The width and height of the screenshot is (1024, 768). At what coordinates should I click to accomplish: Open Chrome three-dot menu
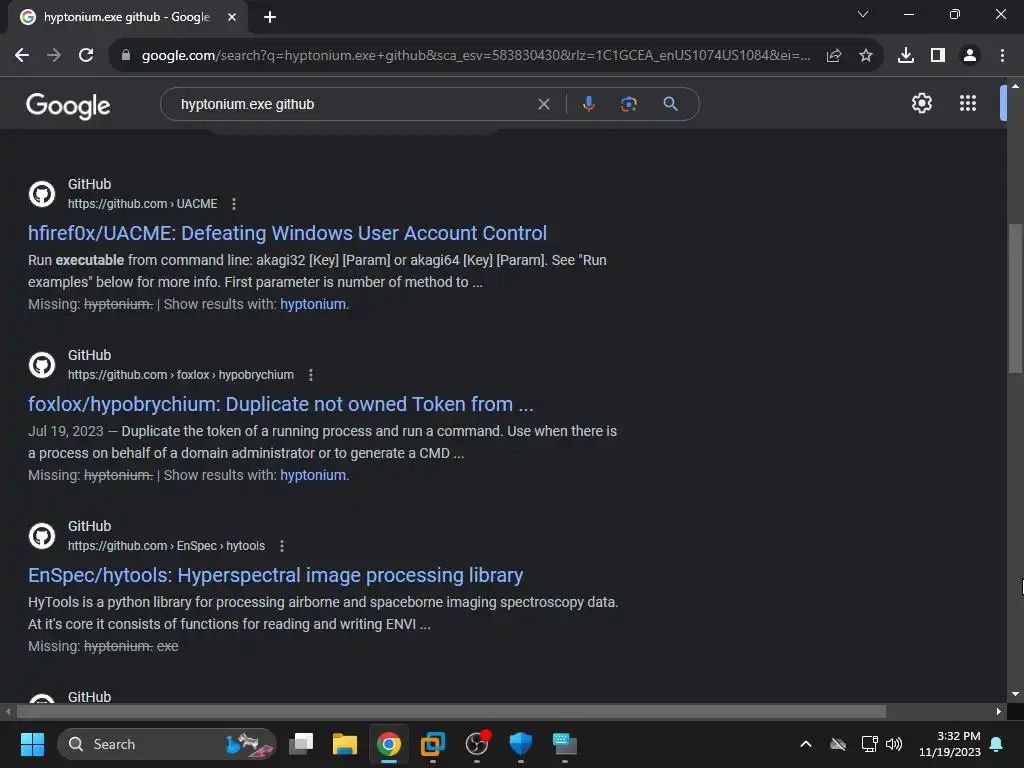click(x=1002, y=56)
